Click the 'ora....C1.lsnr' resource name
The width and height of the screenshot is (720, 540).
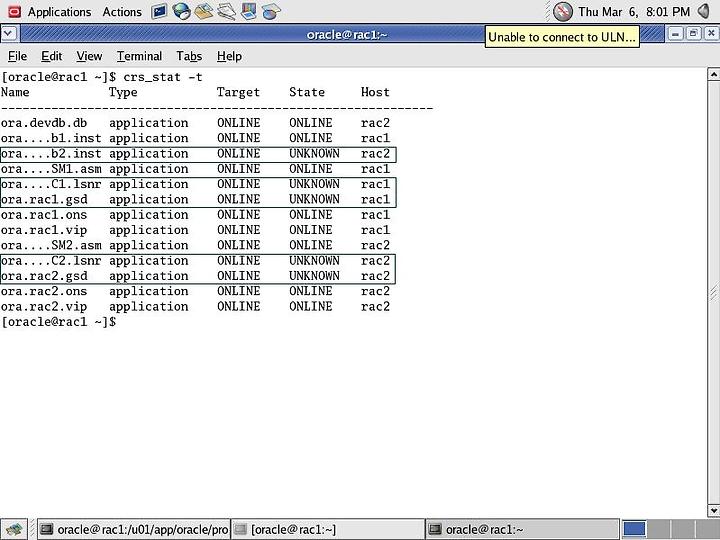[x=51, y=184]
